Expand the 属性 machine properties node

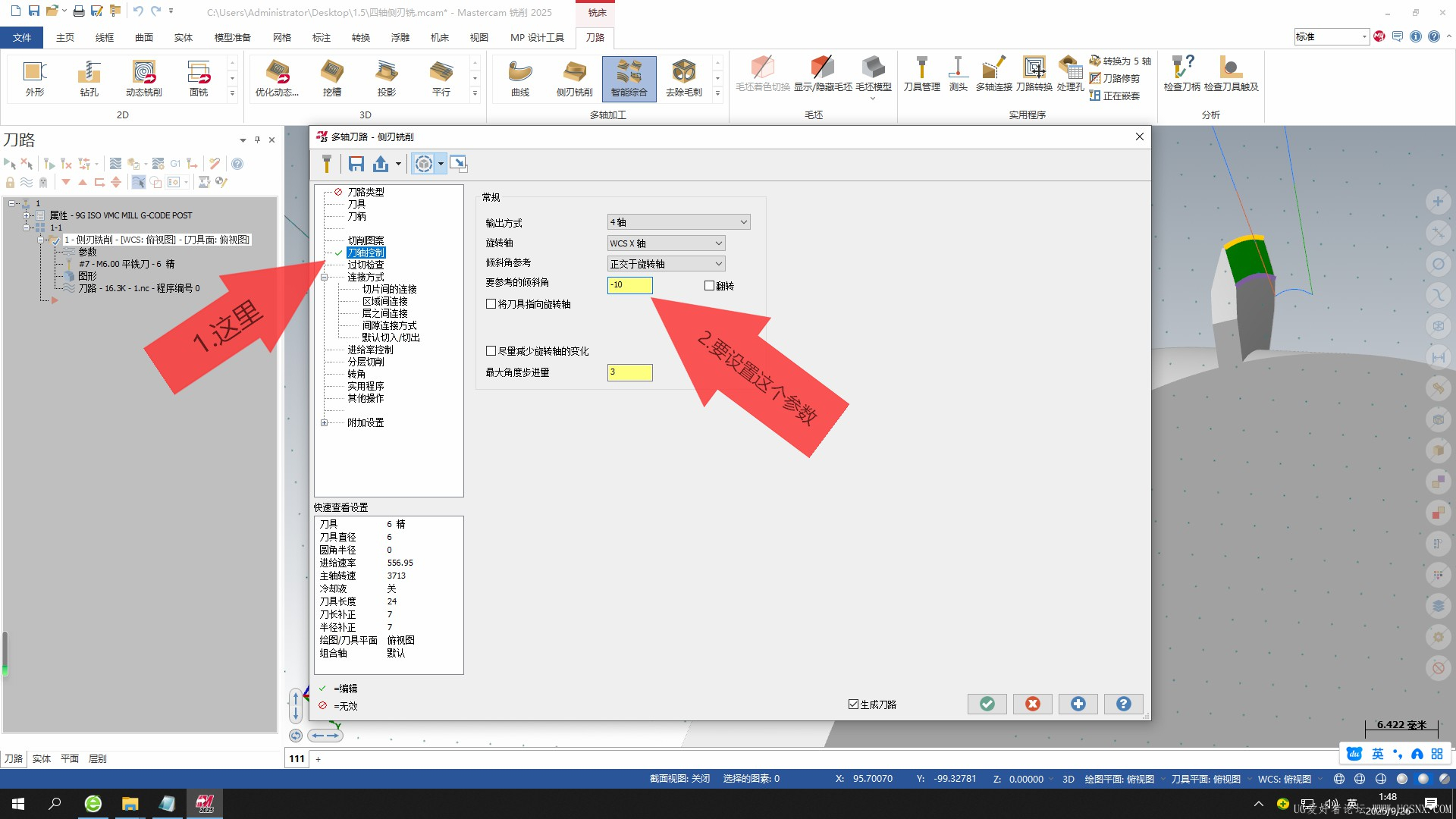point(27,215)
